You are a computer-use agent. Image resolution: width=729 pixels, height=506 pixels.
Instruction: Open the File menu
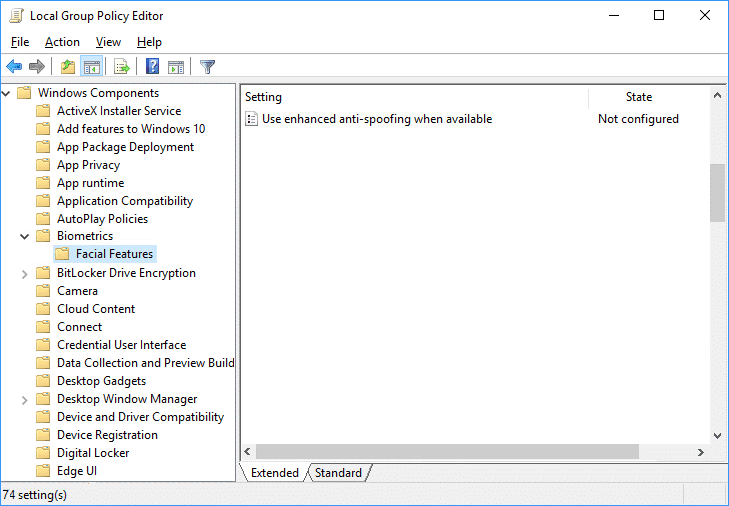pos(20,42)
